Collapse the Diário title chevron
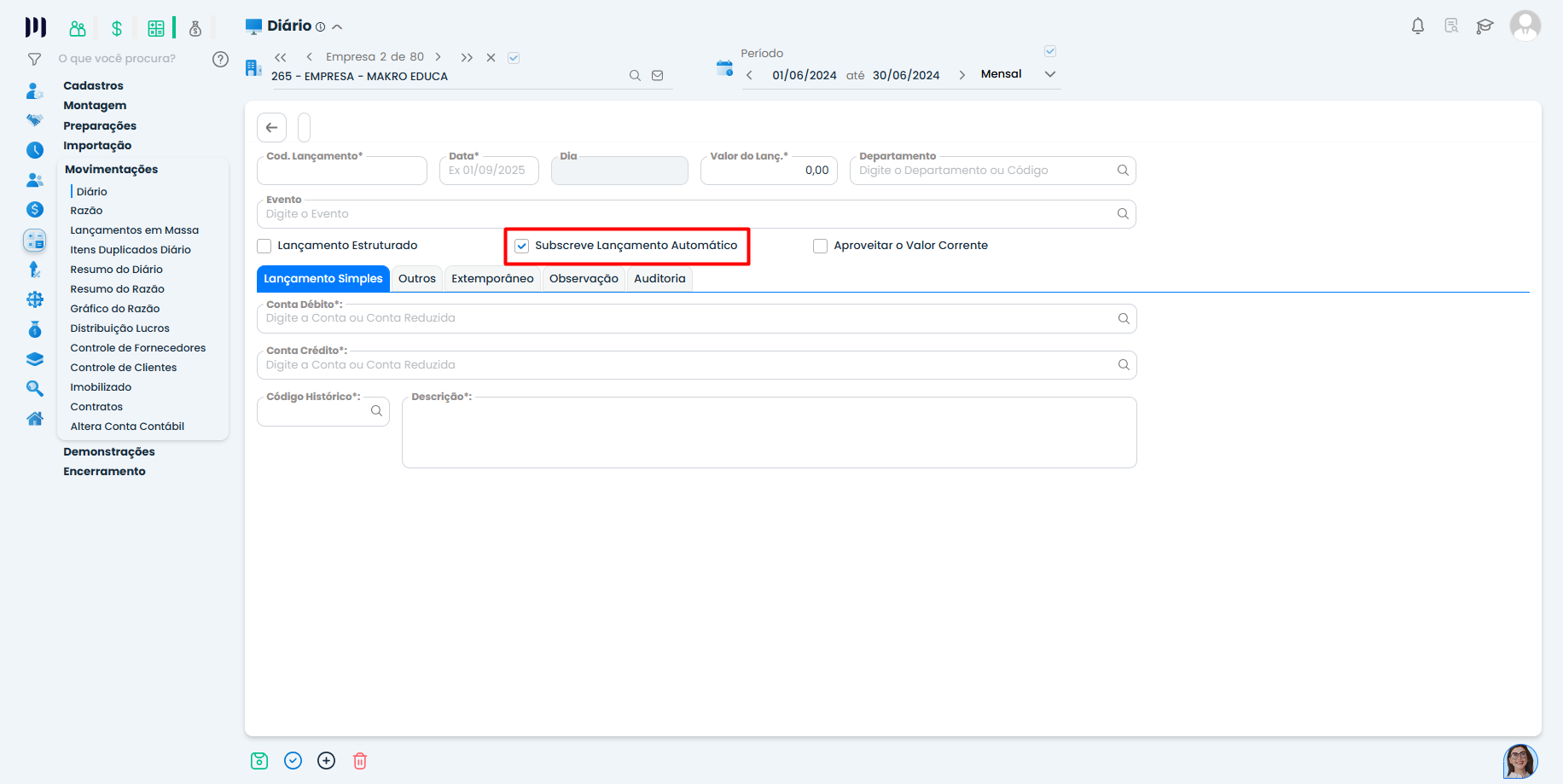 click(x=337, y=27)
